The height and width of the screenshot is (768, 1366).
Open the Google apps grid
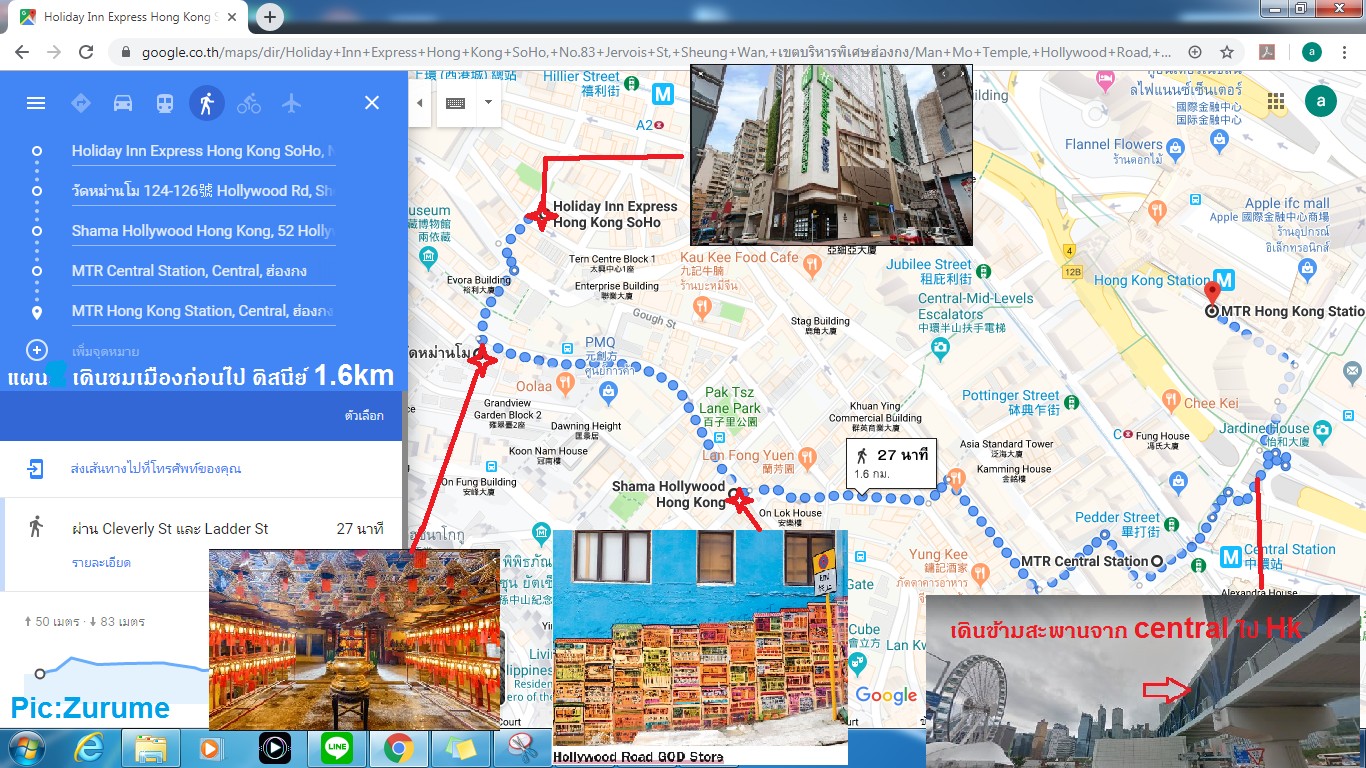tap(1276, 101)
